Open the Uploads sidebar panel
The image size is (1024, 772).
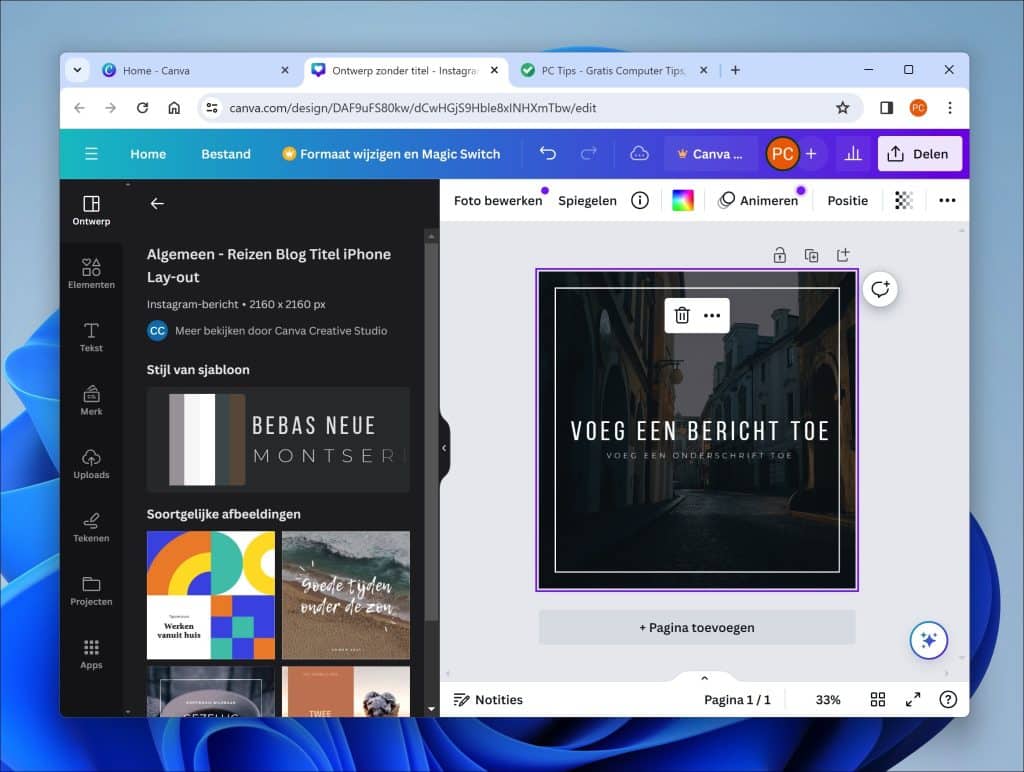click(x=91, y=464)
